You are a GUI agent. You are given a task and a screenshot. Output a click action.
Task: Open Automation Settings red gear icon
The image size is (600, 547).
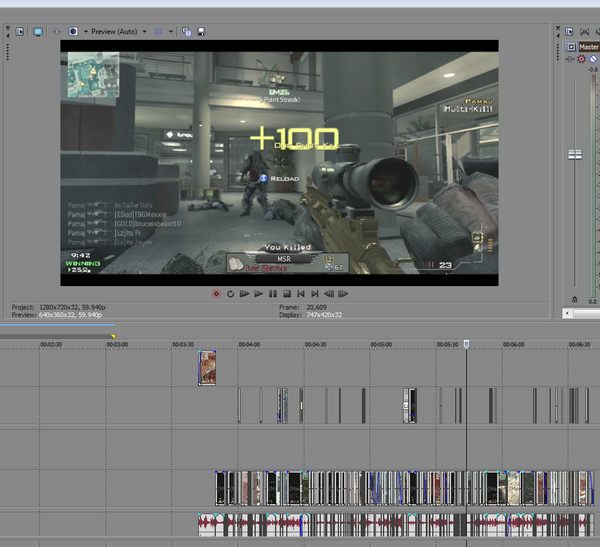[582, 59]
